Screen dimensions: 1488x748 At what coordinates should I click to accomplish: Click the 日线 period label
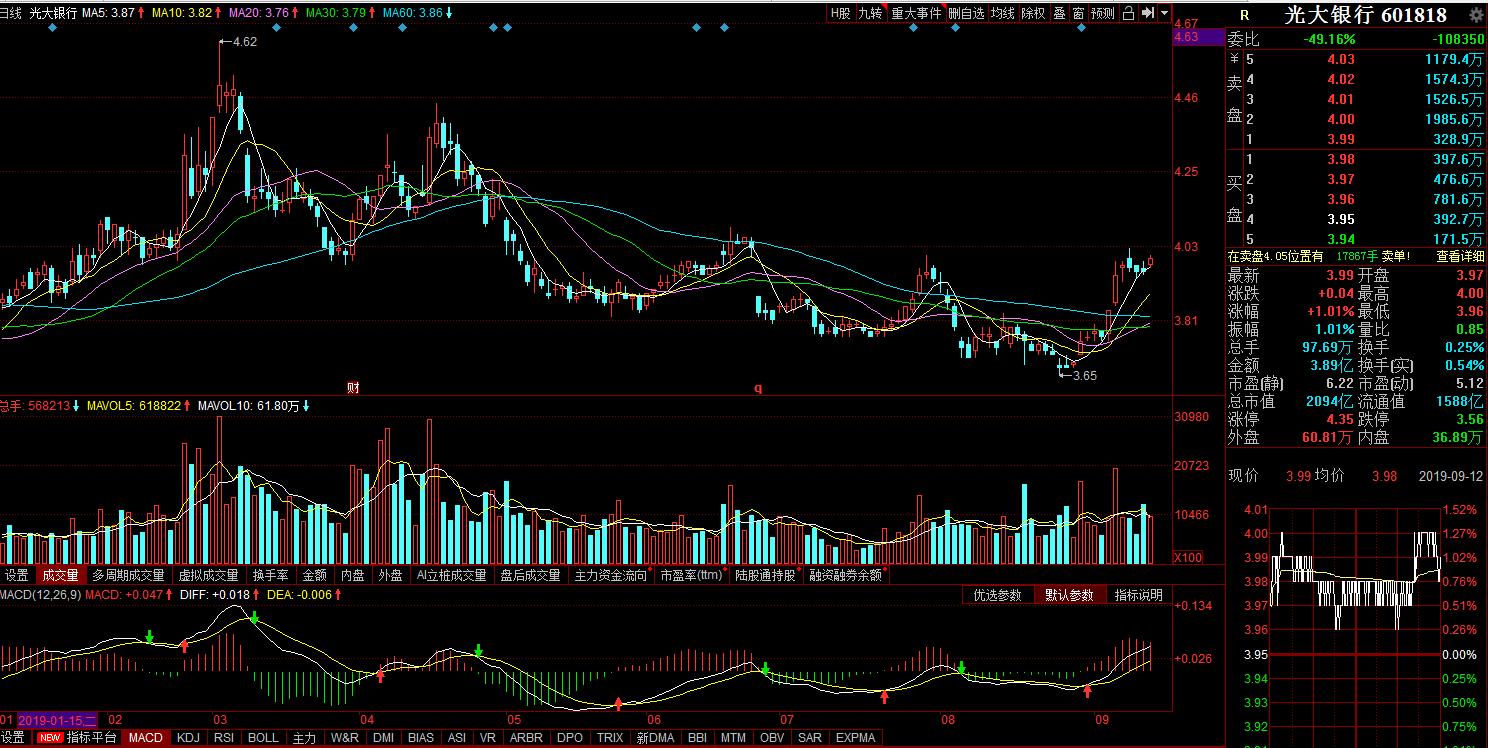10,13
